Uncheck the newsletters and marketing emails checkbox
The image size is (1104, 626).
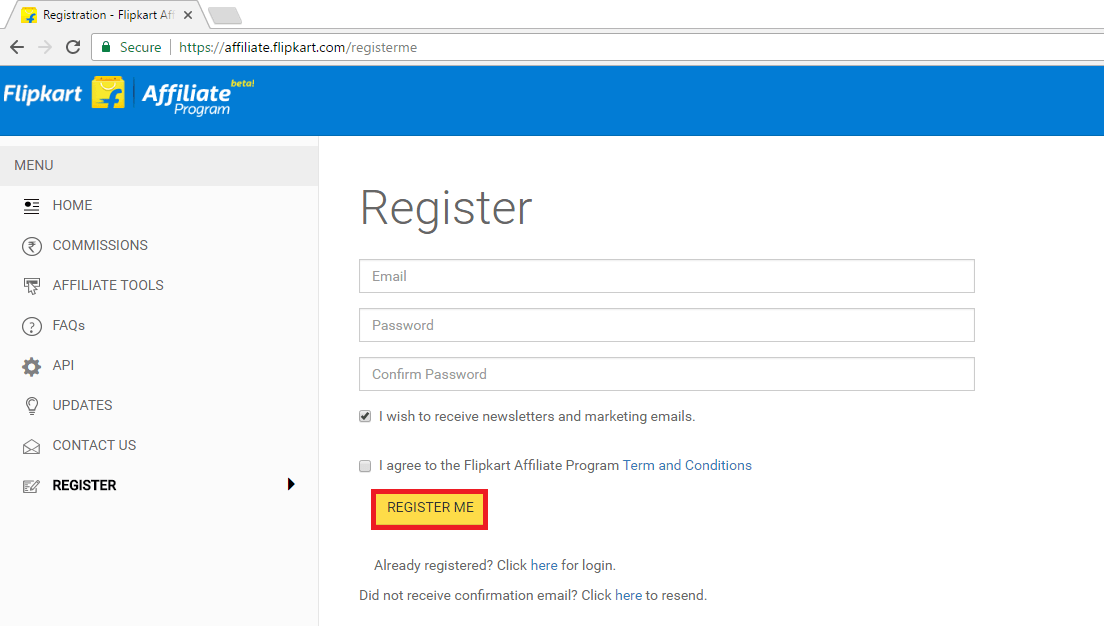[365, 416]
